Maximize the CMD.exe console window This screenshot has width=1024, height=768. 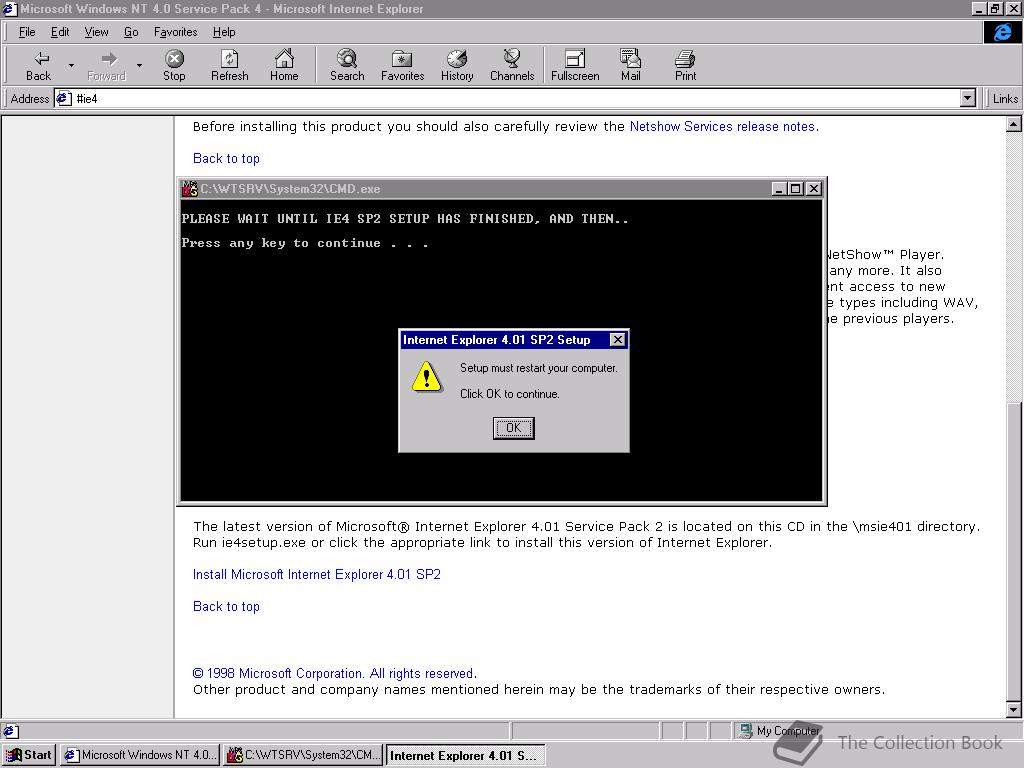tap(795, 189)
